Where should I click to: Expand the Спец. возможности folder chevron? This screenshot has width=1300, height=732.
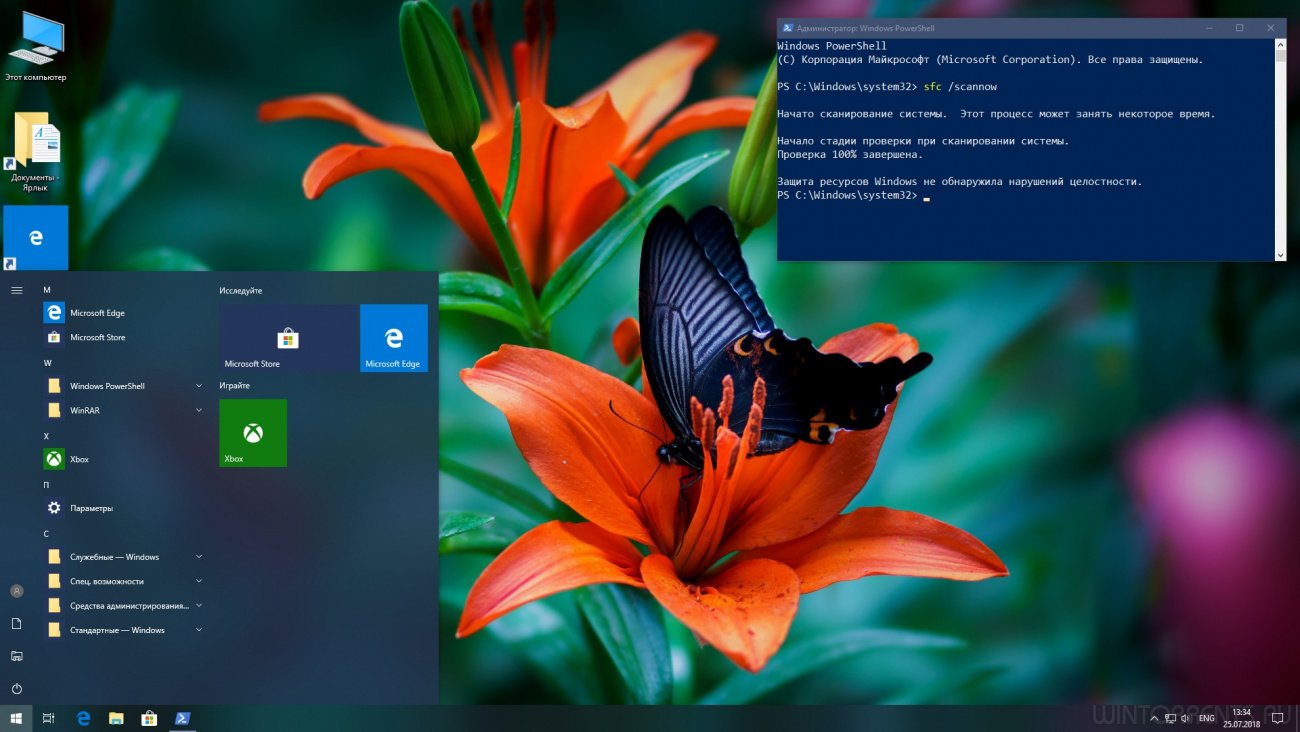199,581
